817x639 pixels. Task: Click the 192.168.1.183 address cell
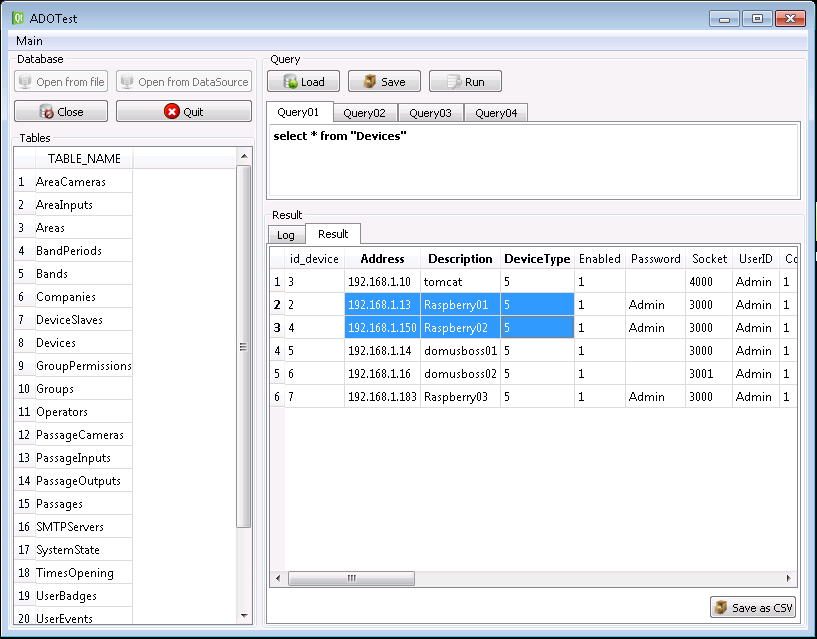pyautogui.click(x=382, y=397)
